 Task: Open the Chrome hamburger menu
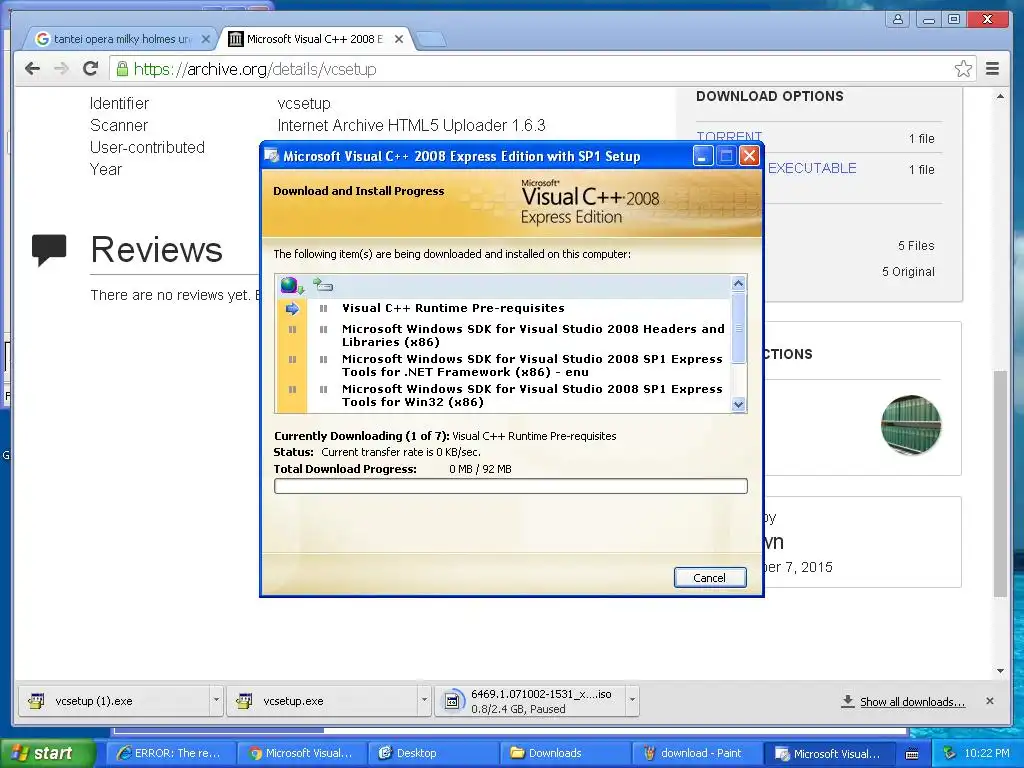(x=992, y=69)
